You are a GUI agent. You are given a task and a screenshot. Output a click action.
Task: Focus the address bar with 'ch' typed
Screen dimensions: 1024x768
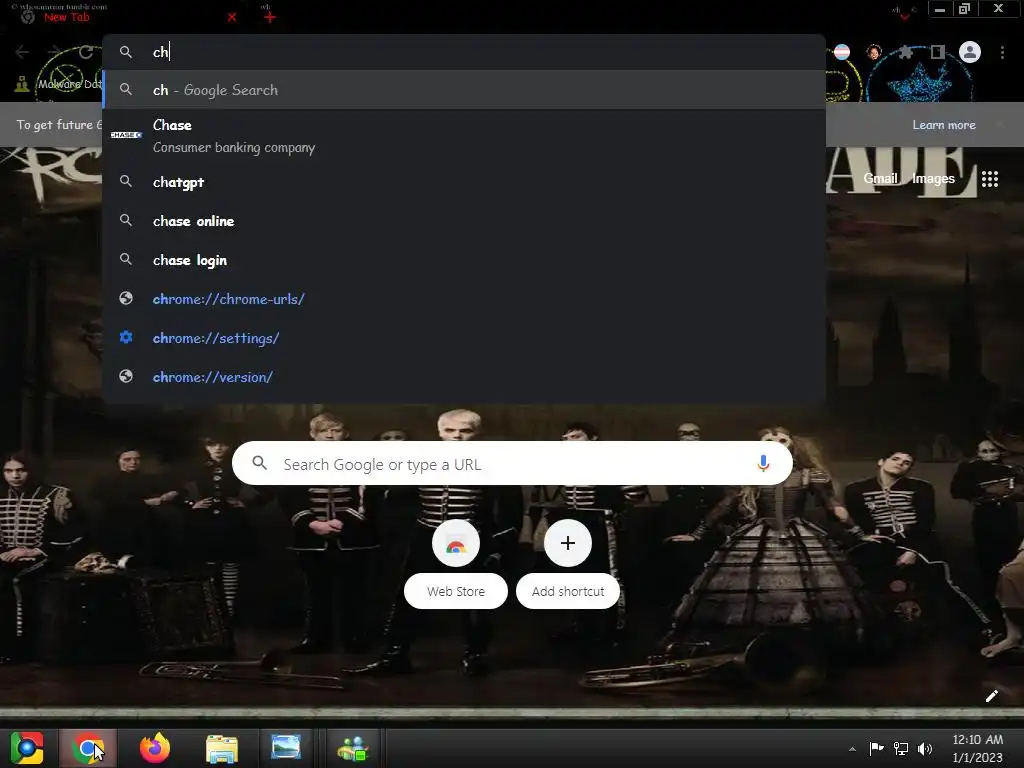pyautogui.click(x=464, y=52)
